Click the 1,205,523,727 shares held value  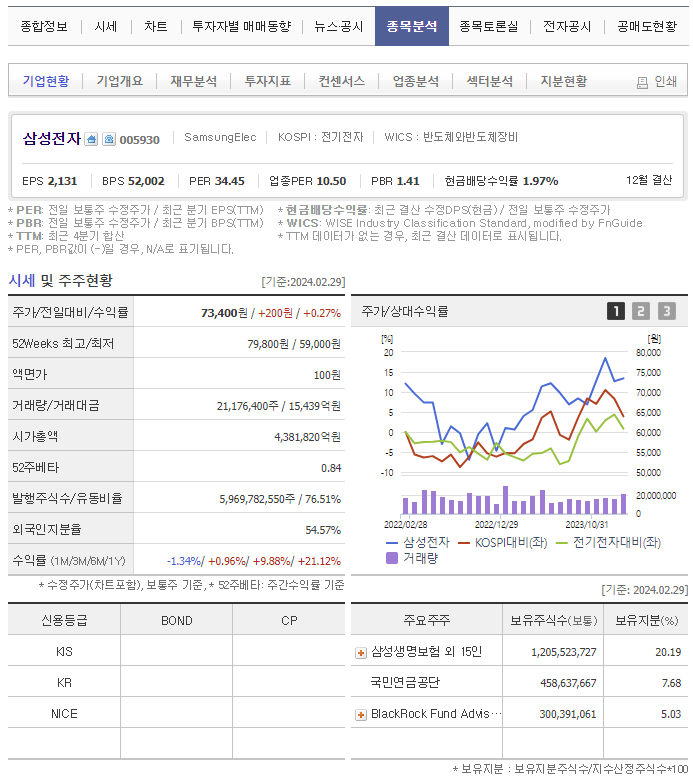[564, 652]
